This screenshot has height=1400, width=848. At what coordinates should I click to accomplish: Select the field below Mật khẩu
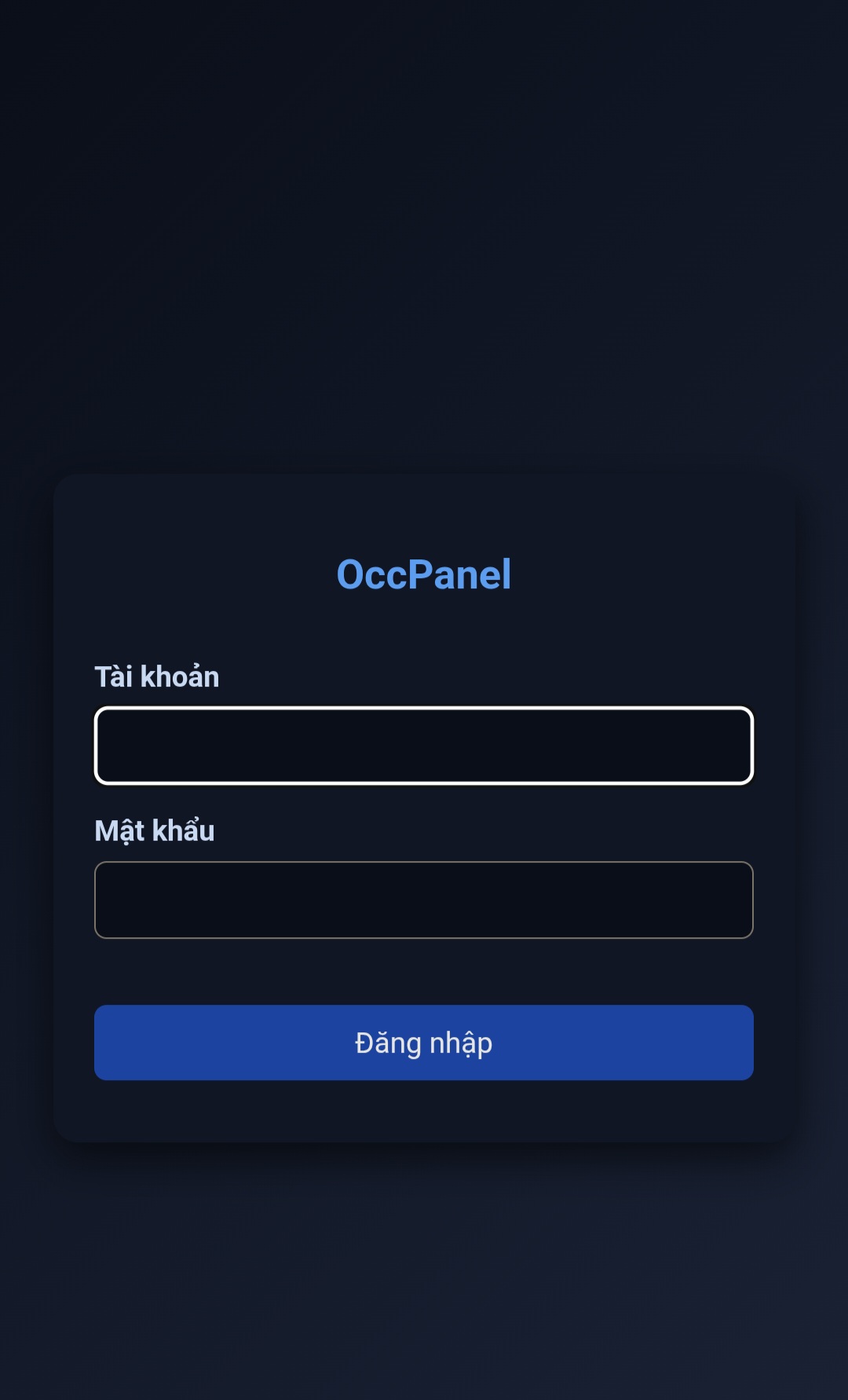click(x=424, y=900)
